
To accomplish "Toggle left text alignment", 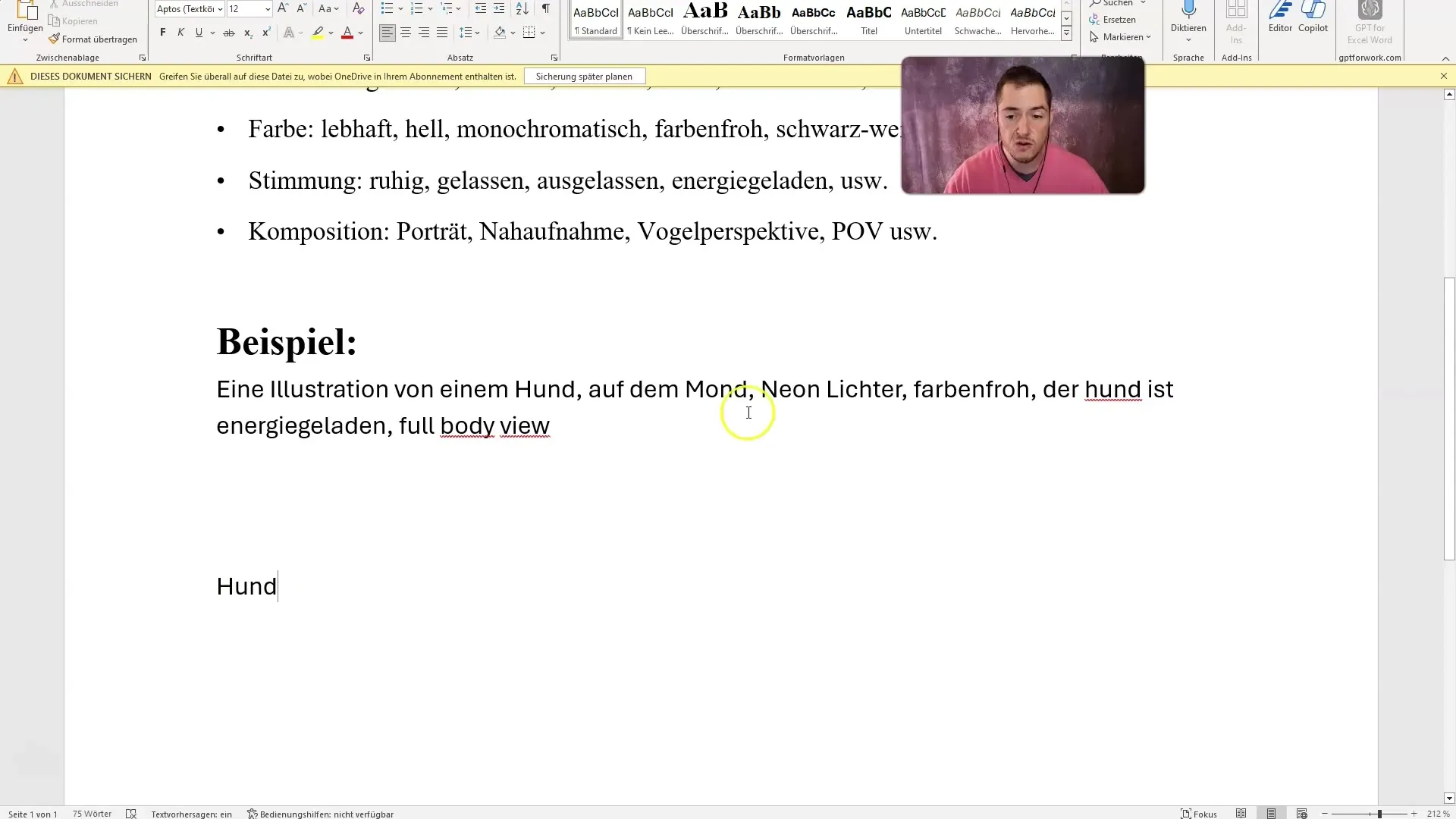I will (387, 33).
